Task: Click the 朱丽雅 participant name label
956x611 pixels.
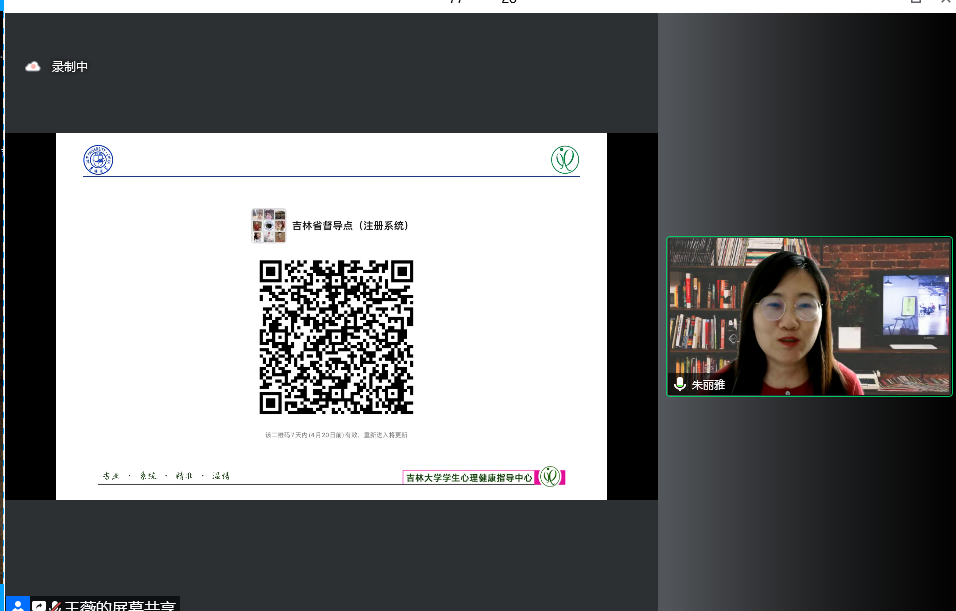Action: 708,384
